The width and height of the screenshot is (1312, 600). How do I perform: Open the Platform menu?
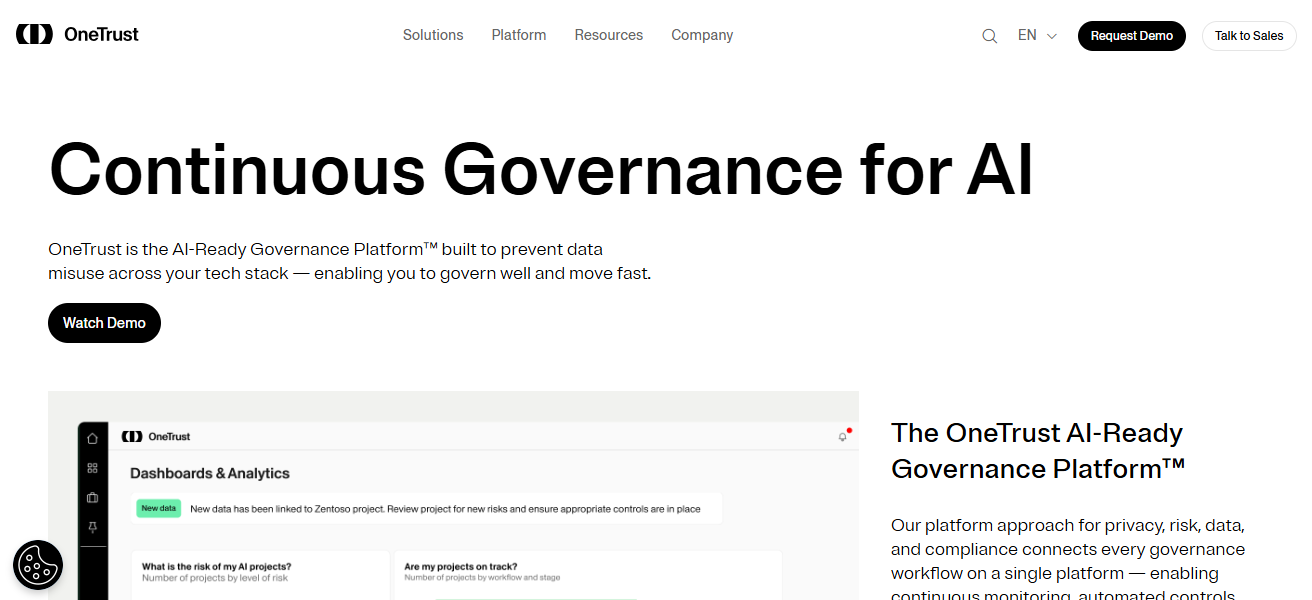pos(519,35)
